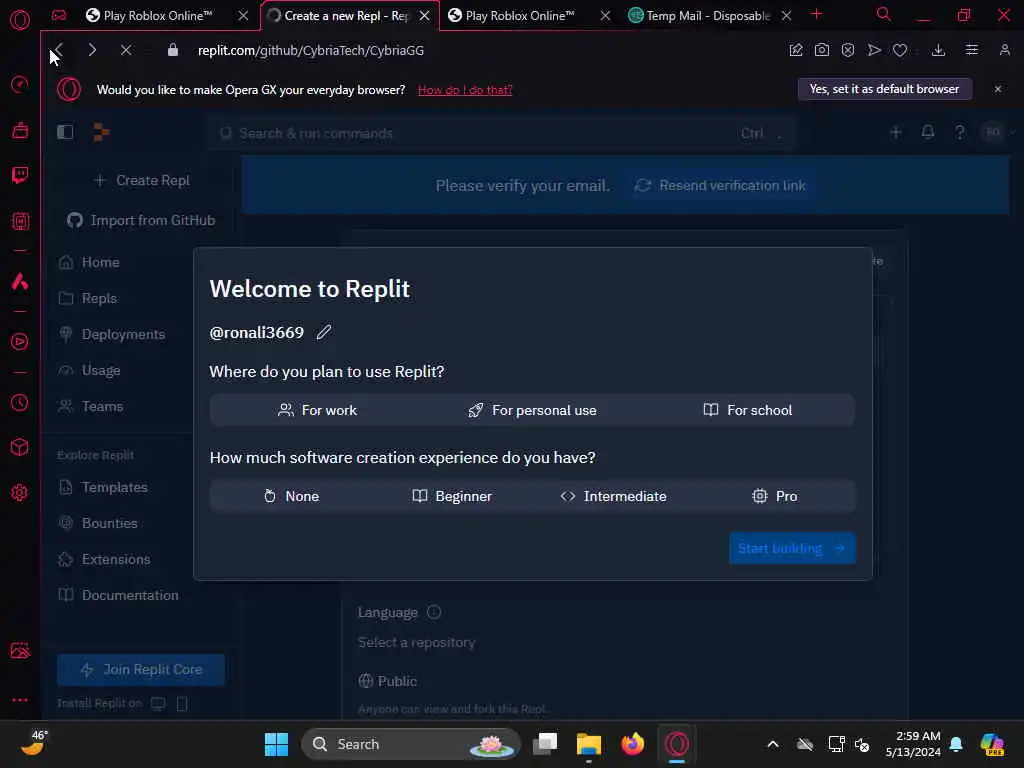Click the sidebar three dots menu

[x=20, y=699]
